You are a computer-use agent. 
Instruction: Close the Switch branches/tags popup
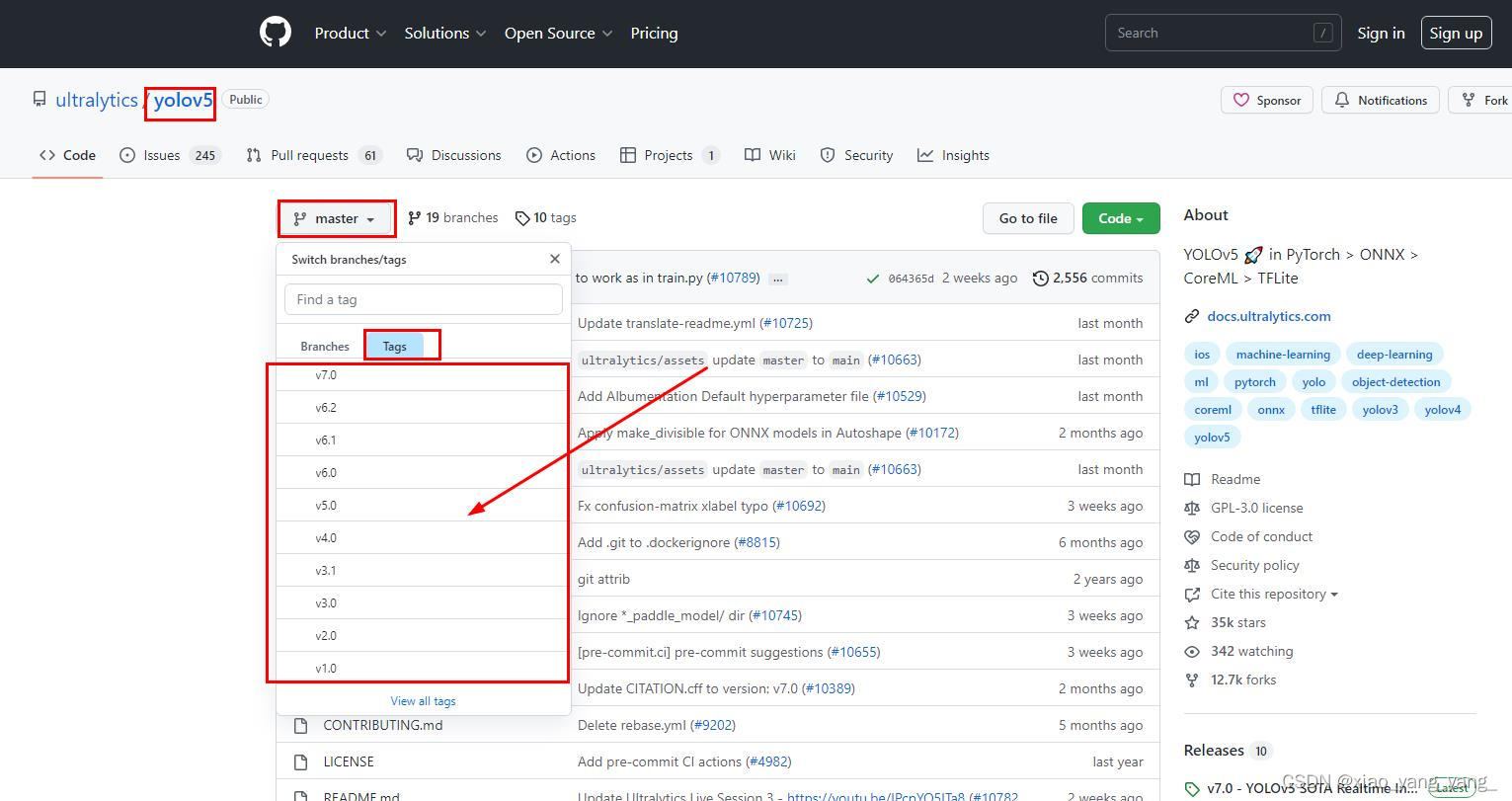555,259
